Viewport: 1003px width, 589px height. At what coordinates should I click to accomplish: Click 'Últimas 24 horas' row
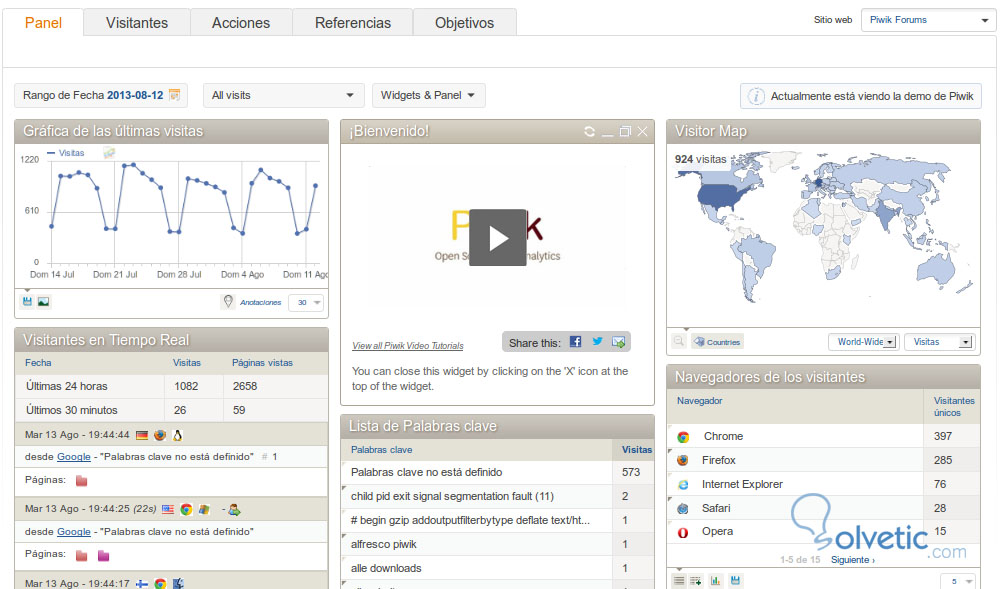tap(171, 386)
